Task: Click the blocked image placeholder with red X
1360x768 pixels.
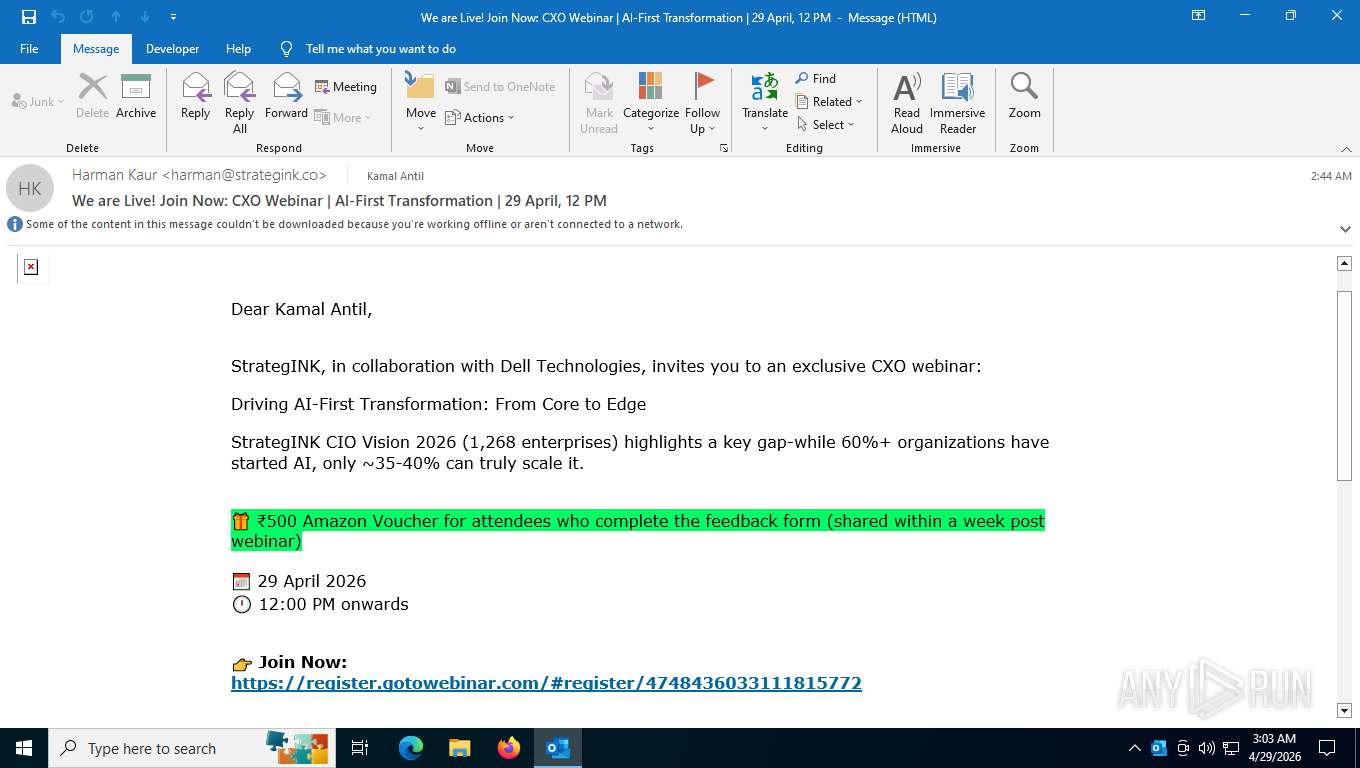Action: click(31, 267)
